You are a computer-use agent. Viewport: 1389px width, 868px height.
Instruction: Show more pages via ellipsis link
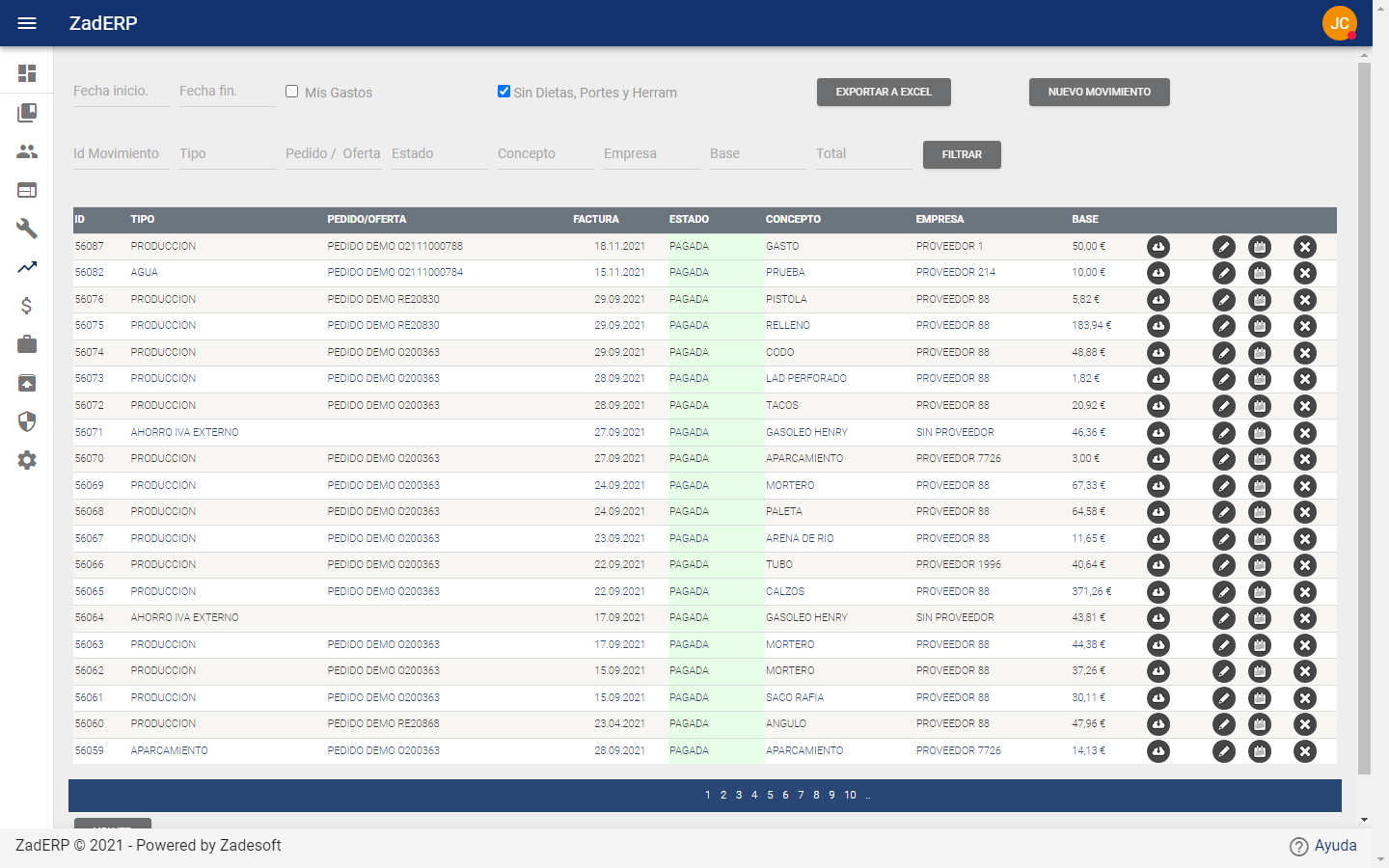click(x=868, y=796)
